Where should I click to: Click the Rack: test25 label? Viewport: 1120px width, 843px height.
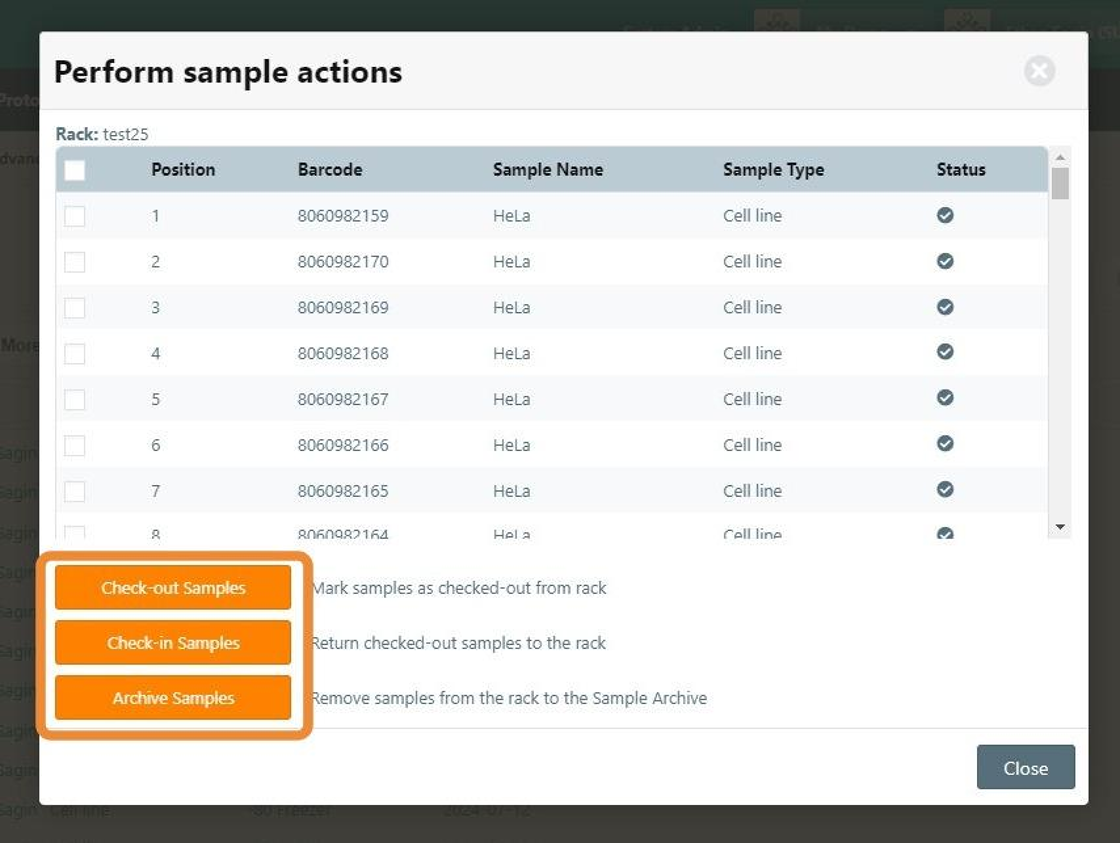click(x=102, y=134)
